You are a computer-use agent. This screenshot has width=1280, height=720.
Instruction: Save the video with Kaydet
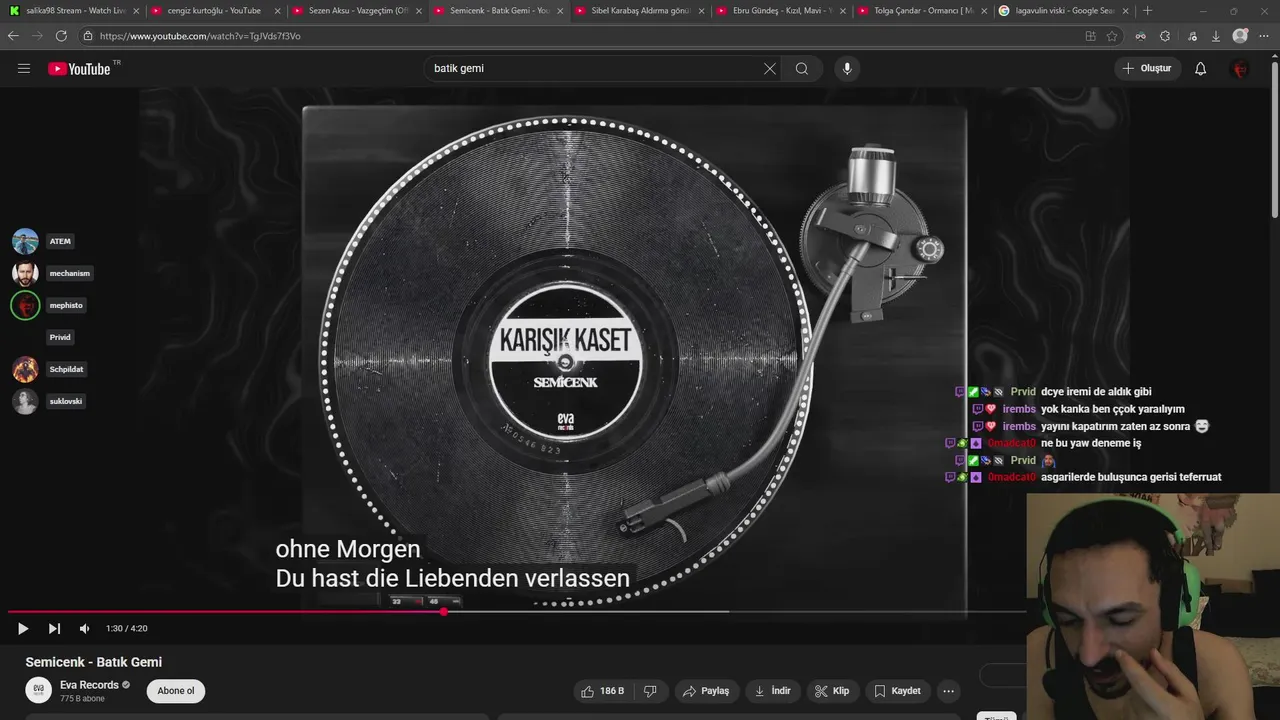click(x=897, y=691)
